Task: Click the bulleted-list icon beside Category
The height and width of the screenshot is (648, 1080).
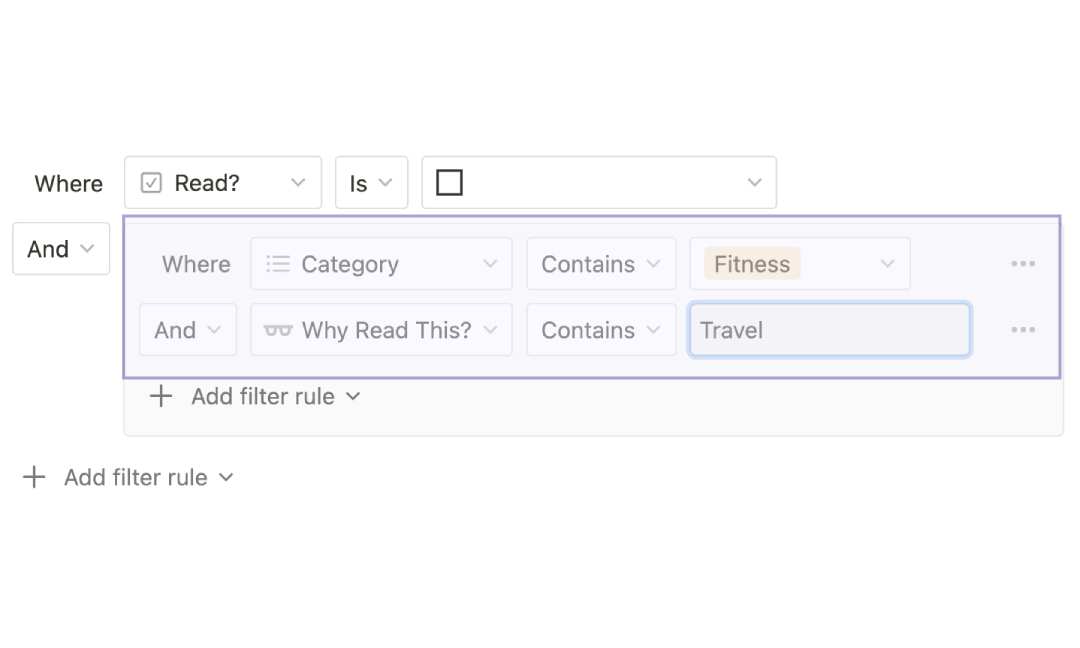Action: [277, 263]
